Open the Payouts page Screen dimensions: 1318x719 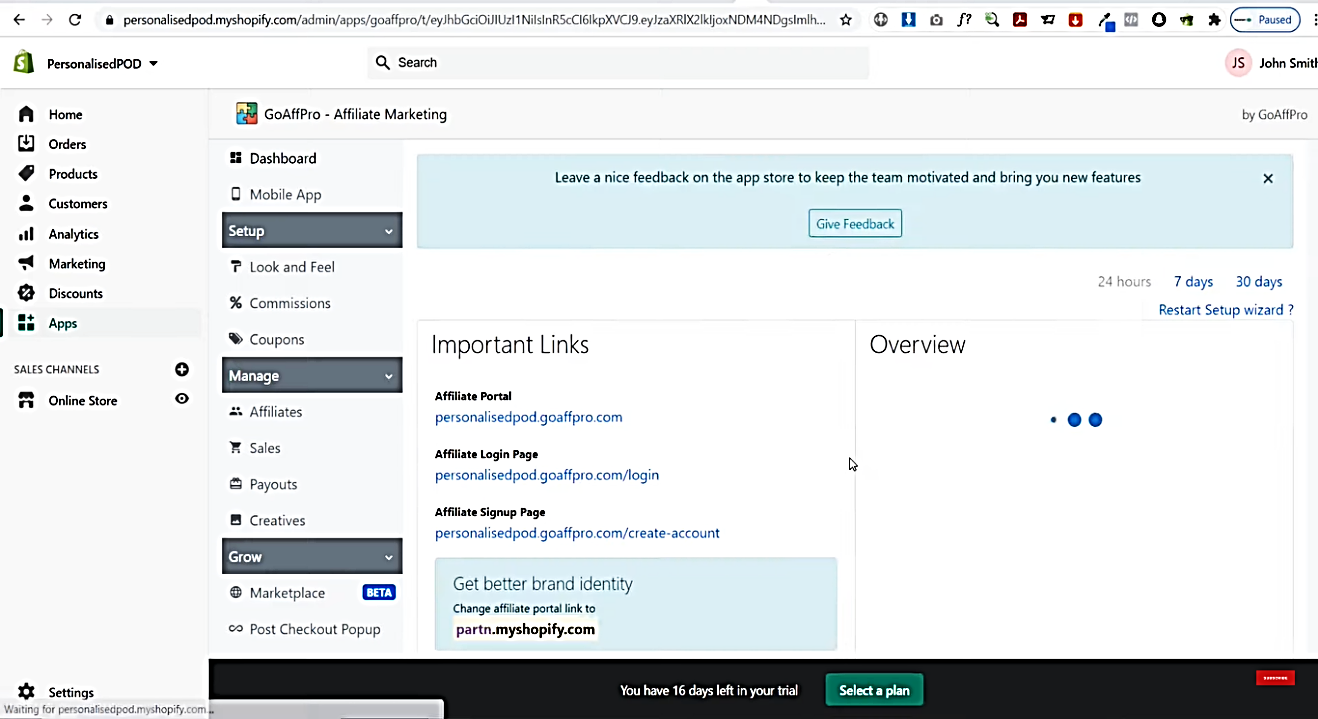click(273, 484)
